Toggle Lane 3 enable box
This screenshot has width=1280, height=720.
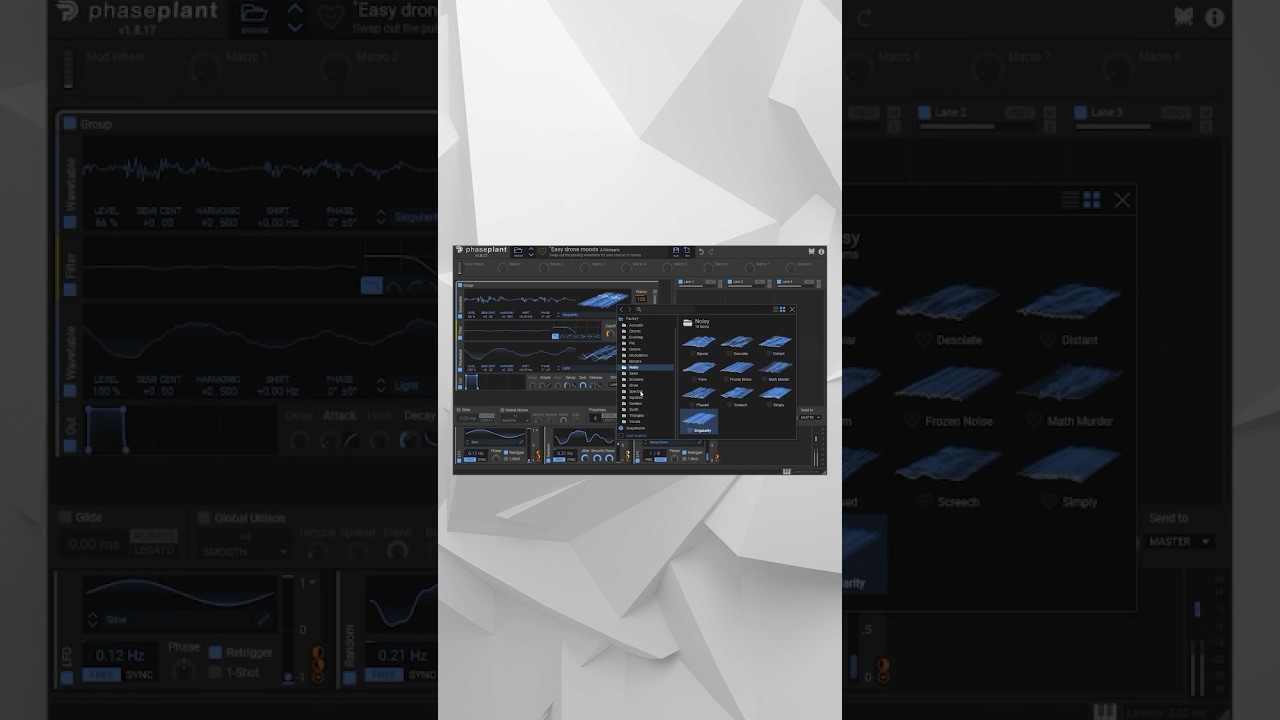tap(779, 282)
